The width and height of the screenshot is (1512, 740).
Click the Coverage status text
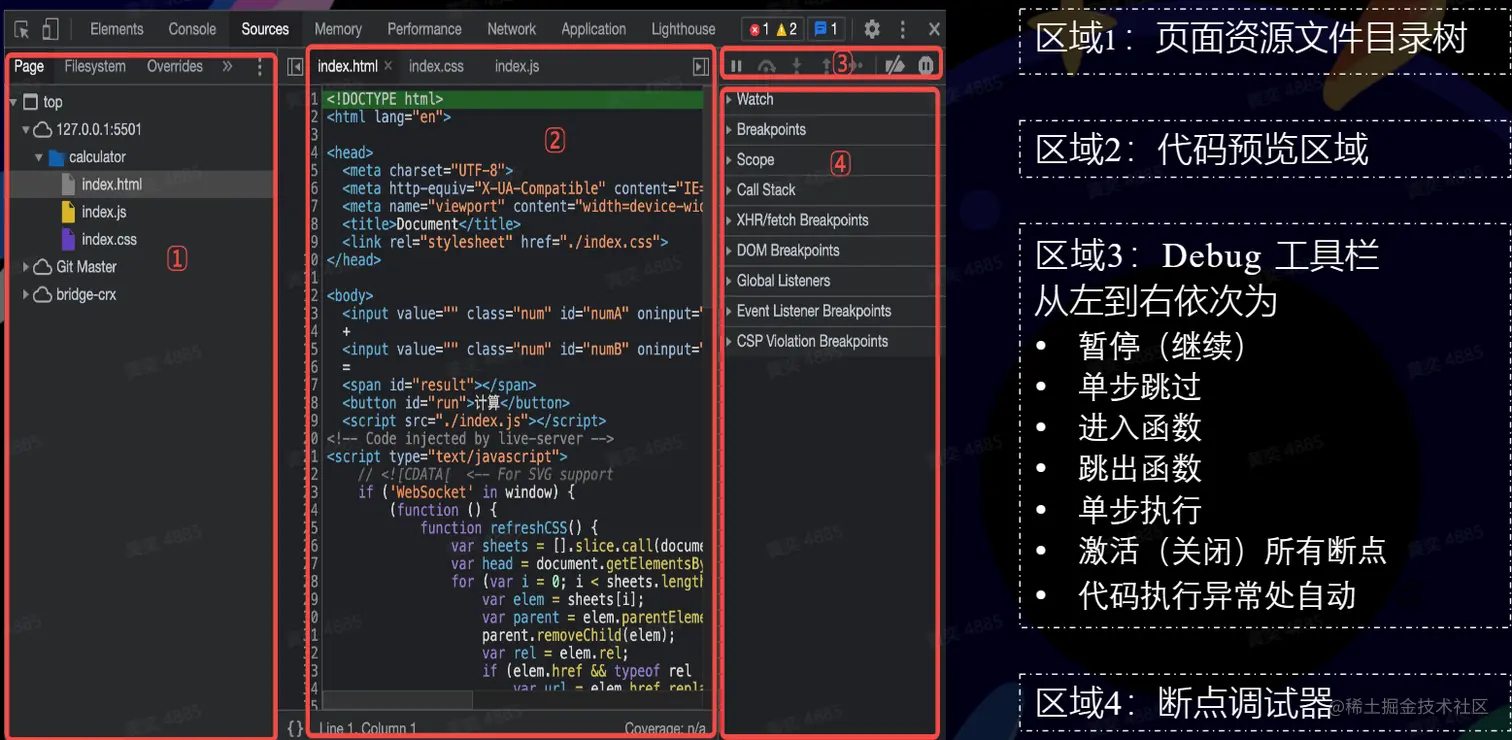pyautogui.click(x=666, y=729)
